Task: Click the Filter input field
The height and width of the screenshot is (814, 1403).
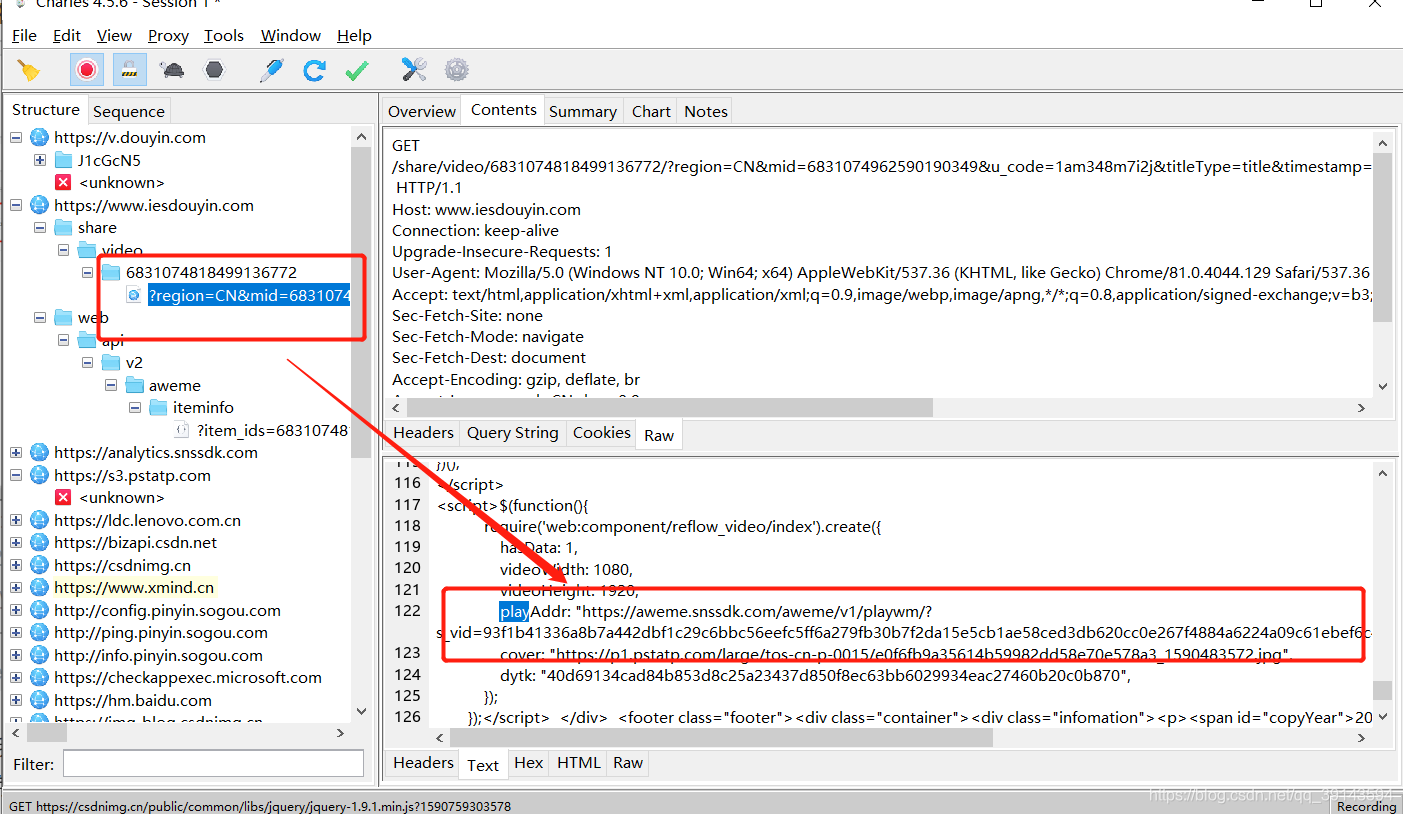Action: (213, 764)
